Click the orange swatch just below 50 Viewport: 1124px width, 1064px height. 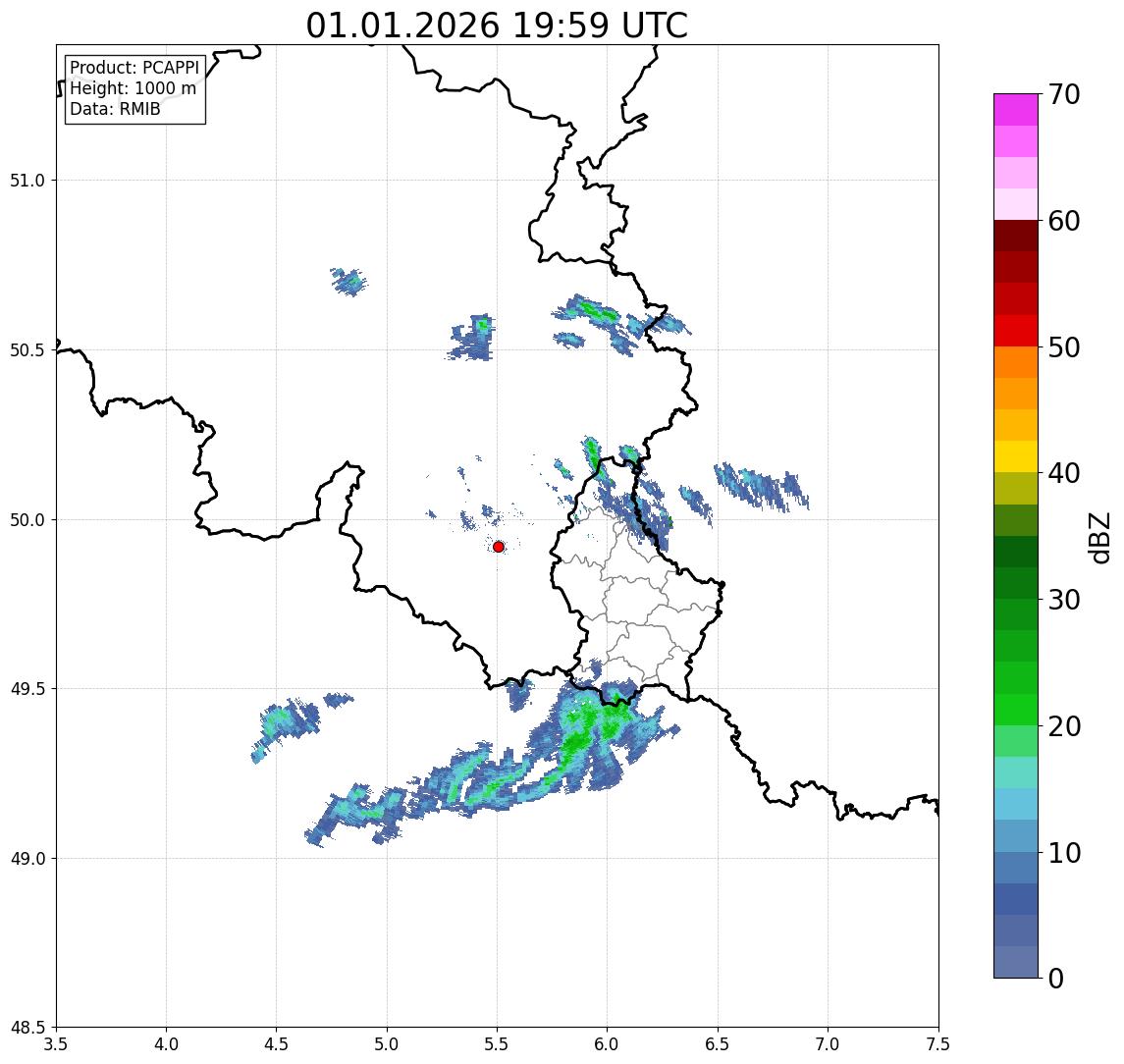tap(1016, 362)
